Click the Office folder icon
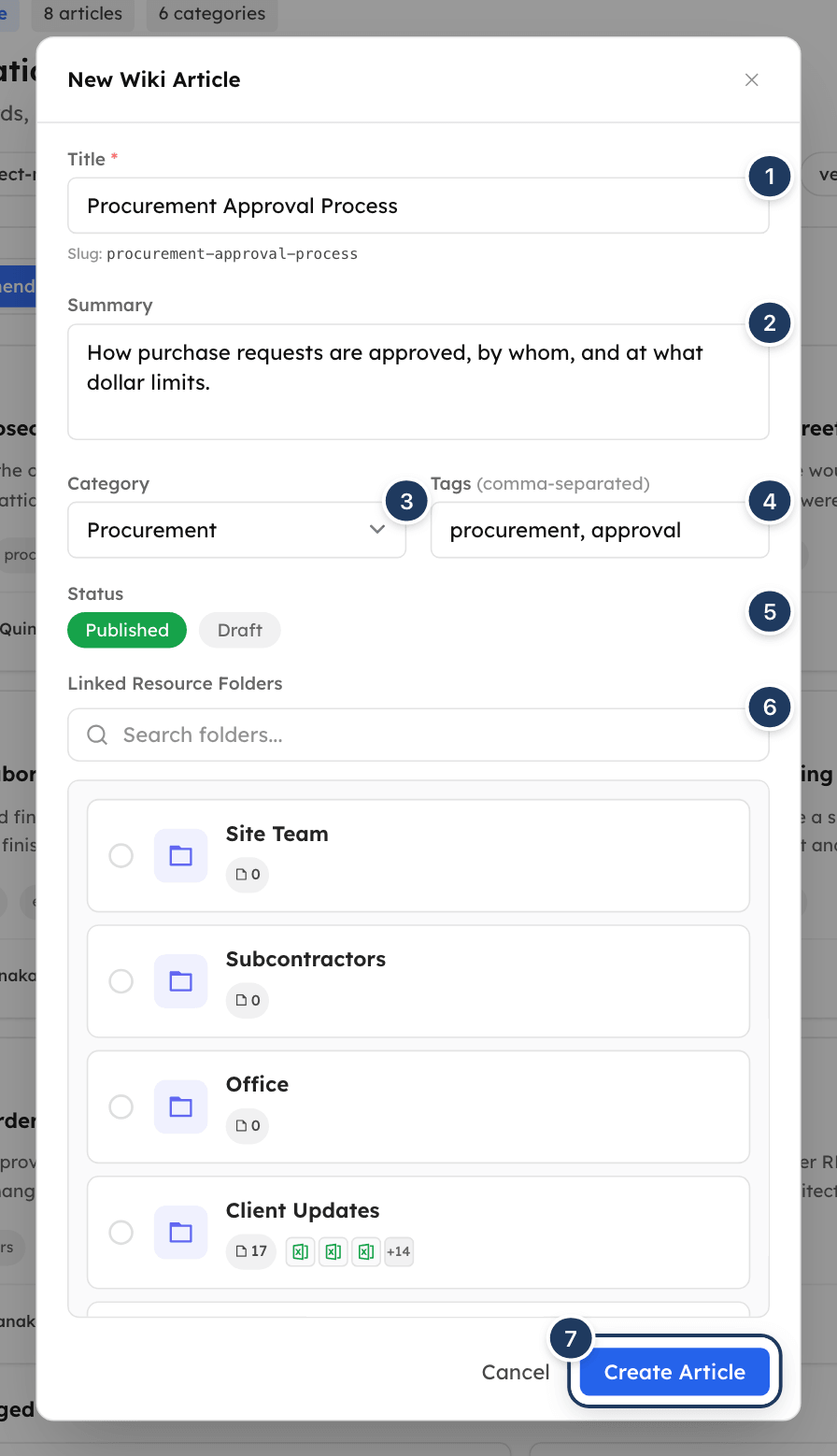This screenshot has width=837, height=1456. tap(180, 1106)
